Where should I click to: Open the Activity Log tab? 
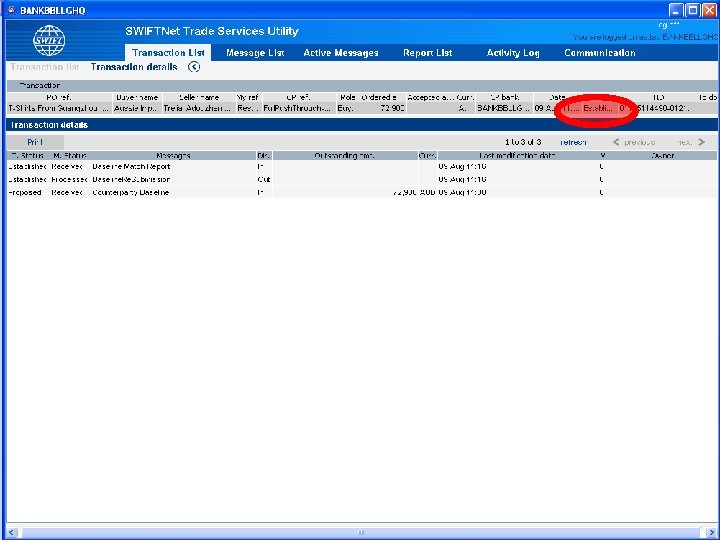[513, 53]
